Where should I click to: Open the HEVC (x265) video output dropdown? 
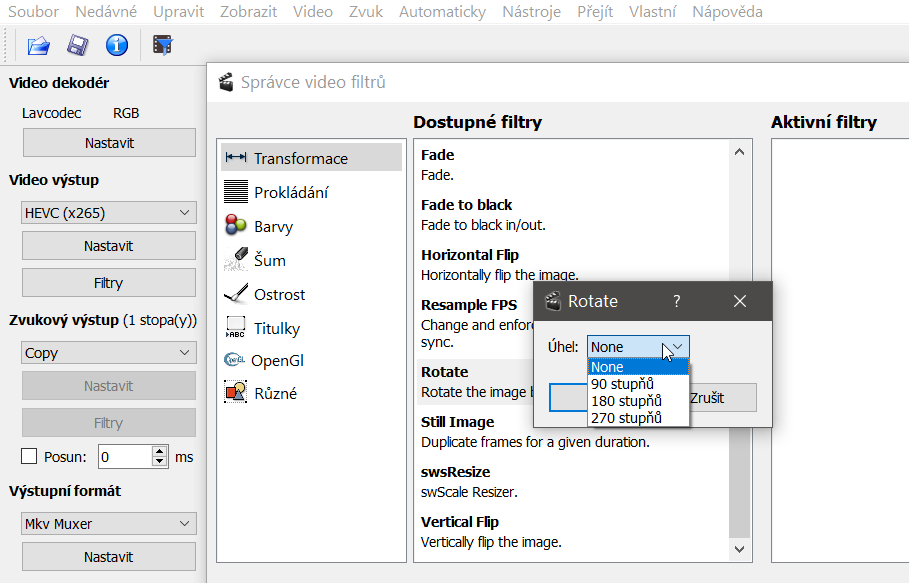click(x=109, y=213)
